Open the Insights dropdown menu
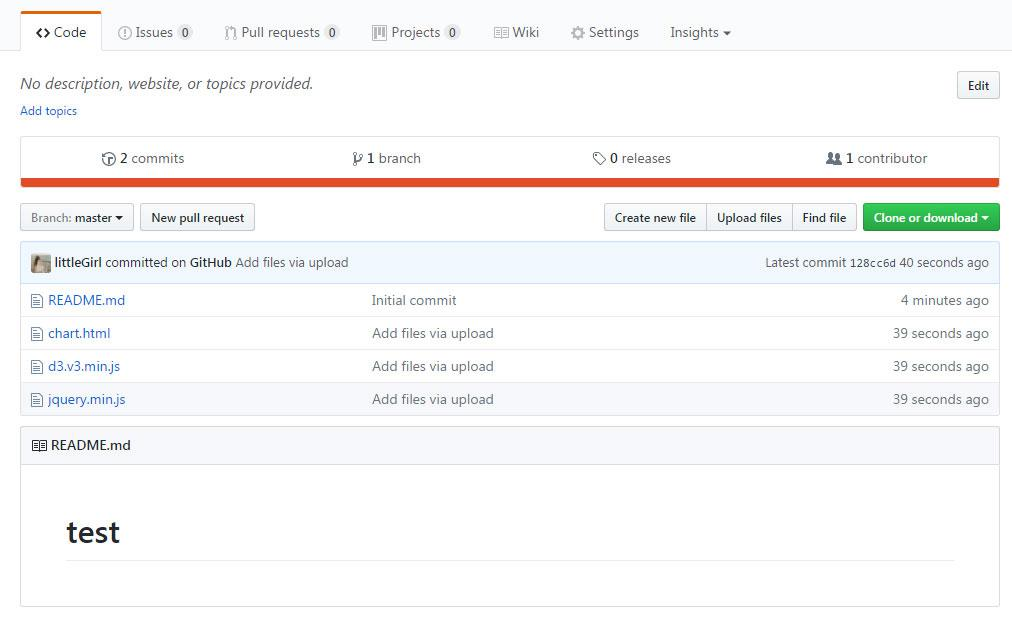 click(x=700, y=33)
